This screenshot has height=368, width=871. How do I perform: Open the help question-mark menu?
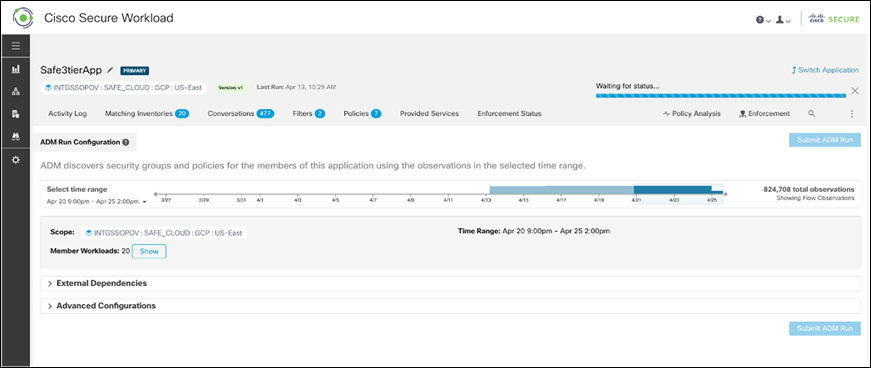763,20
